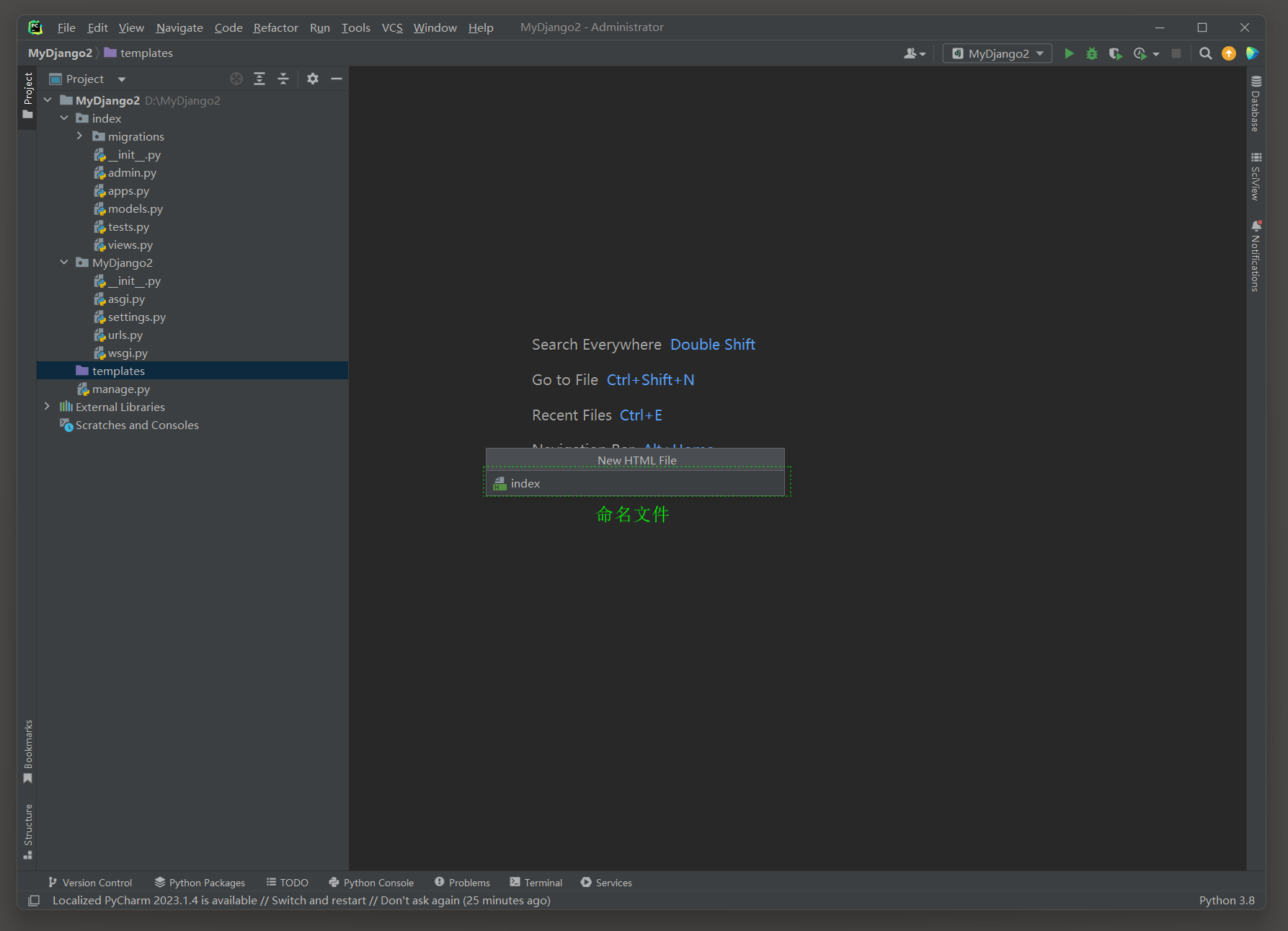Expand the migrations folder
The image size is (1288, 931).
tap(80, 136)
